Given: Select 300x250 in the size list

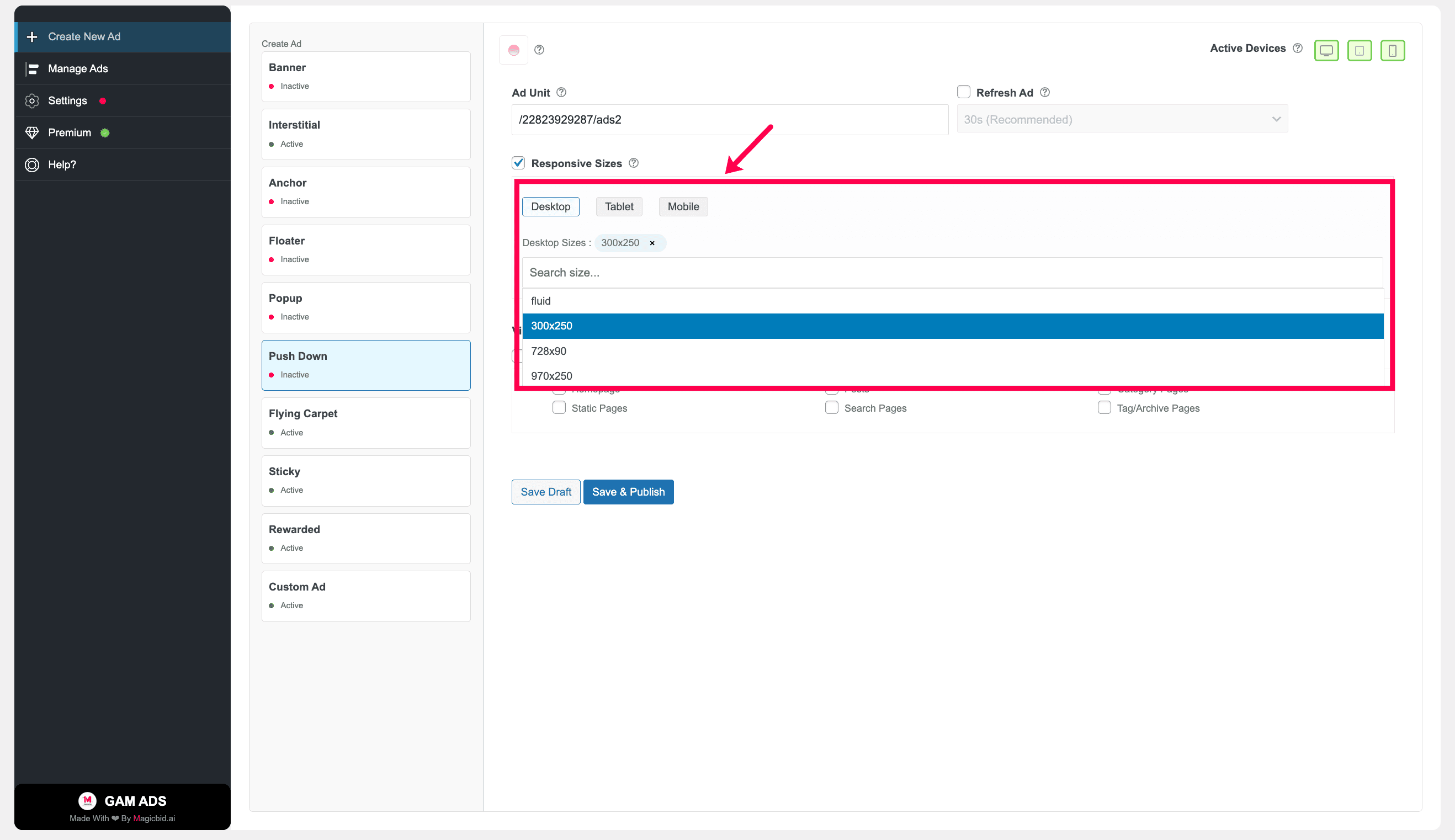Looking at the screenshot, I should (953, 326).
